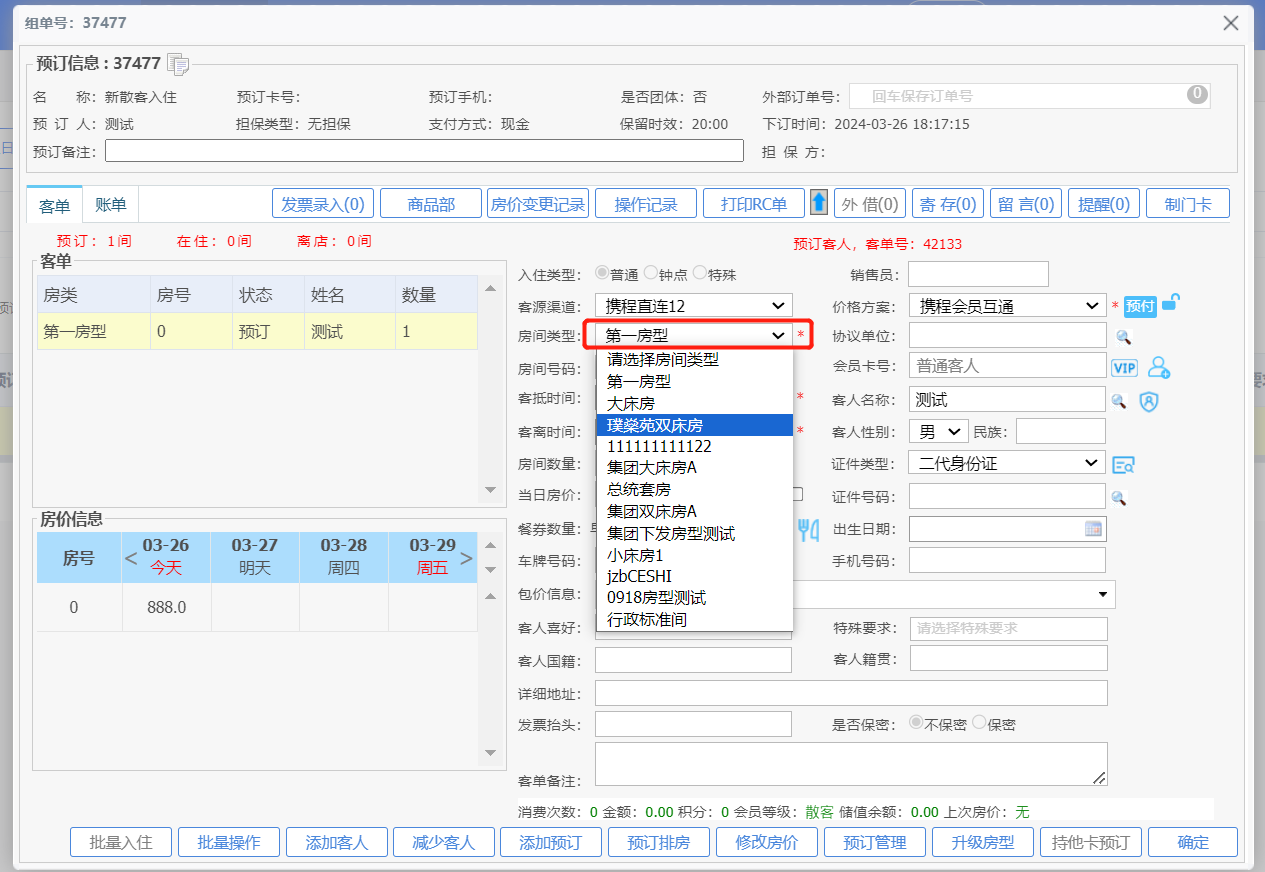1265x872 pixels.
Task: Click the 0 badge in 外部订单号 field
Action: click(x=1197, y=94)
